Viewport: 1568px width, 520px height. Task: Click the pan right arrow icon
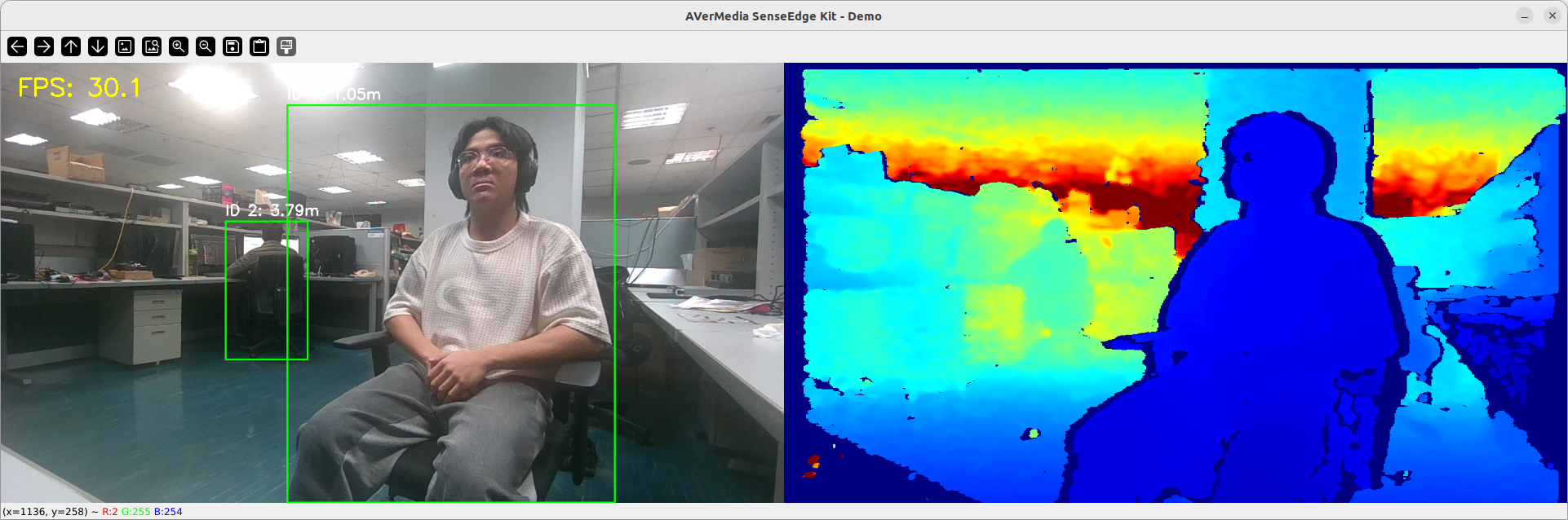coord(44,46)
